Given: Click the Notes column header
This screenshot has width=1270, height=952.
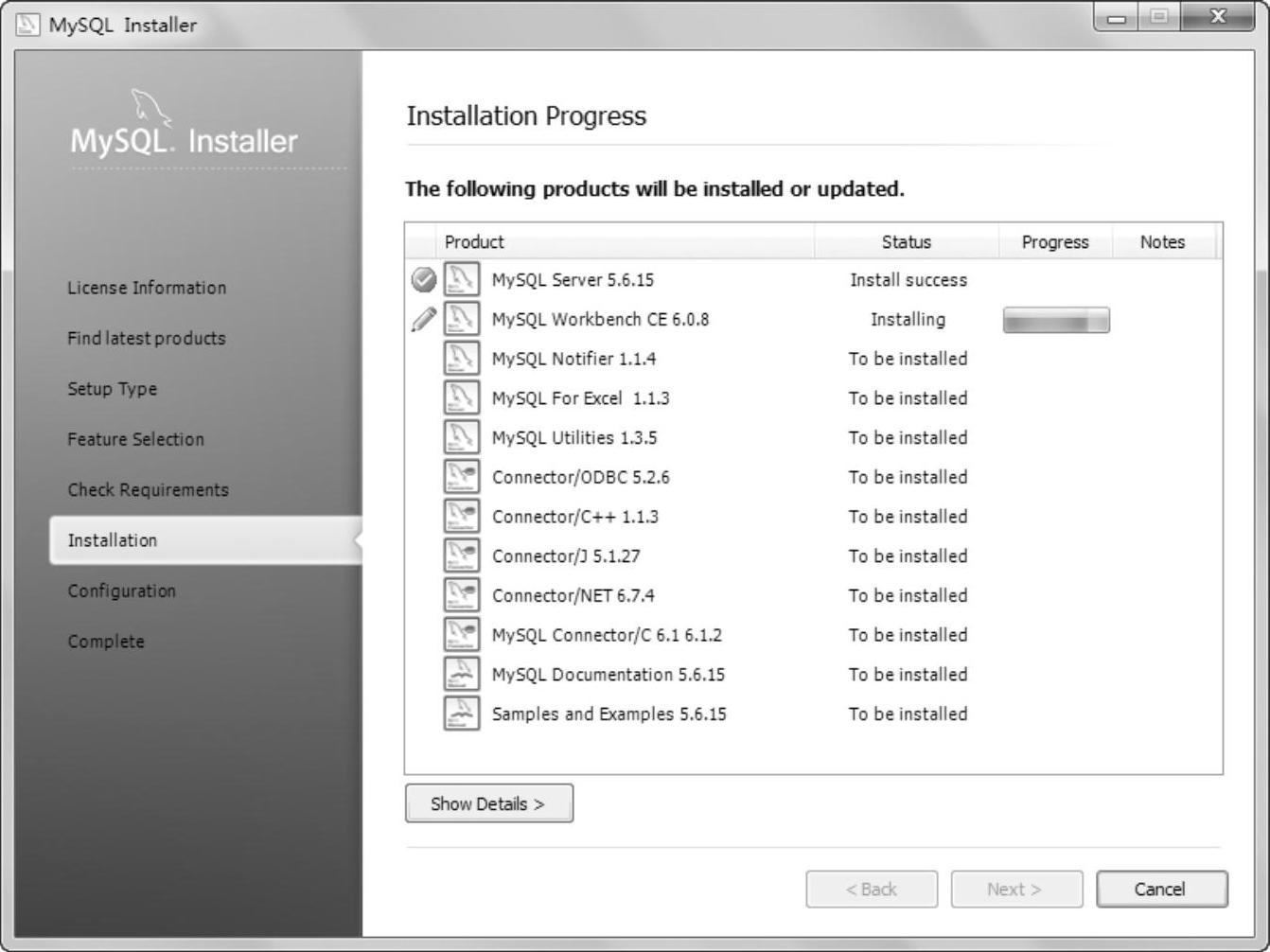Looking at the screenshot, I should 1163,241.
